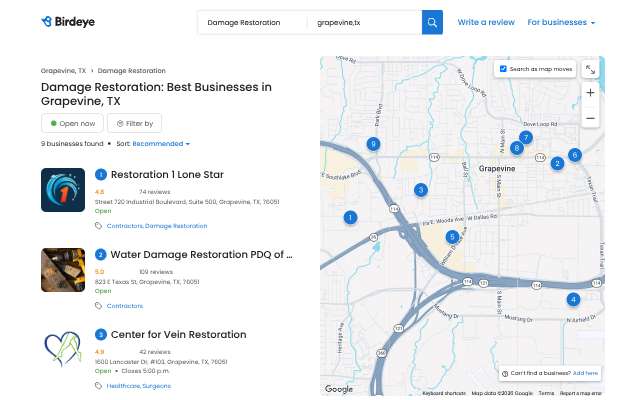The image size is (640, 400).
Task: Click the Google logo on map
Action: (x=339, y=389)
